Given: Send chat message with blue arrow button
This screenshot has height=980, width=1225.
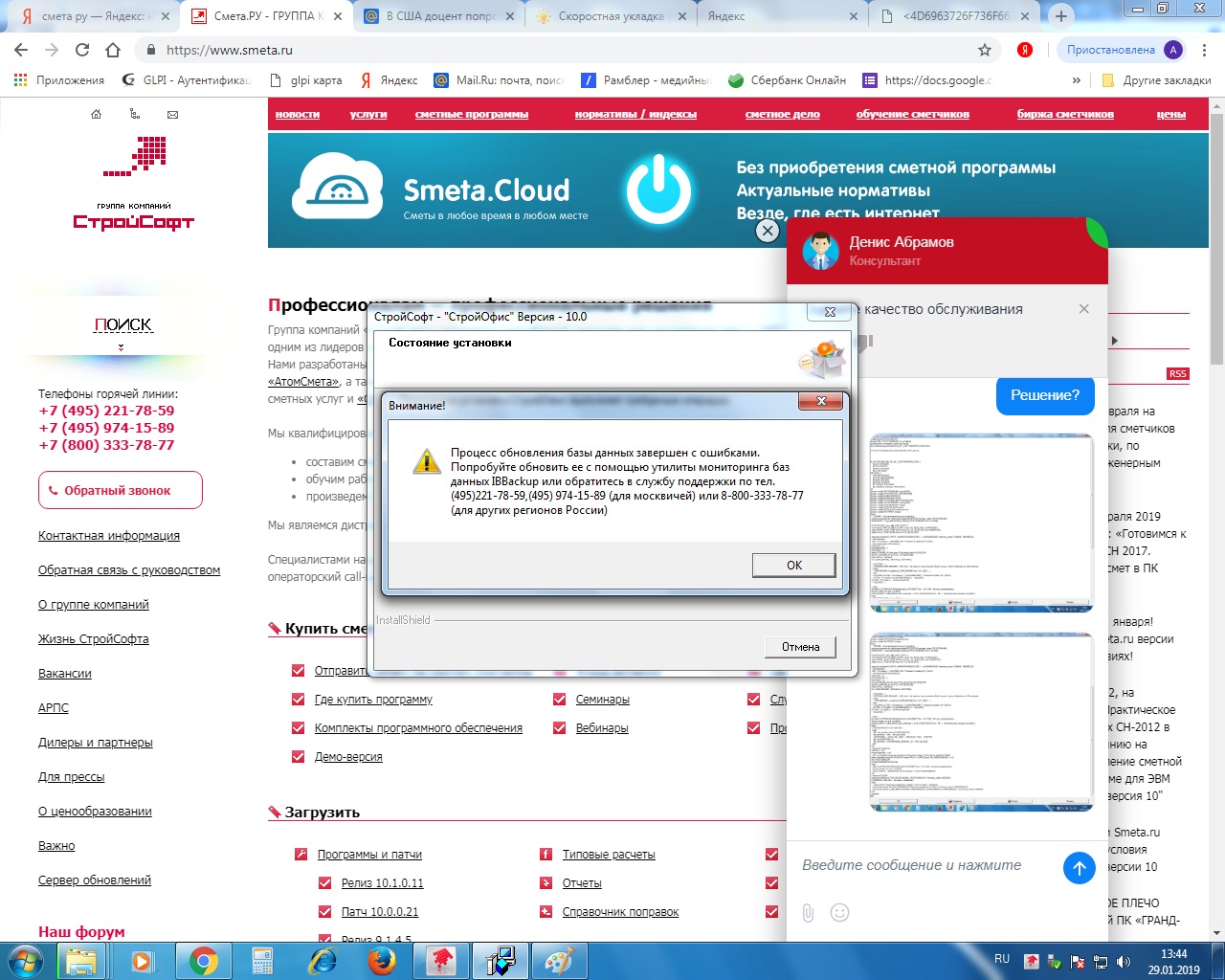Looking at the screenshot, I should [1080, 868].
